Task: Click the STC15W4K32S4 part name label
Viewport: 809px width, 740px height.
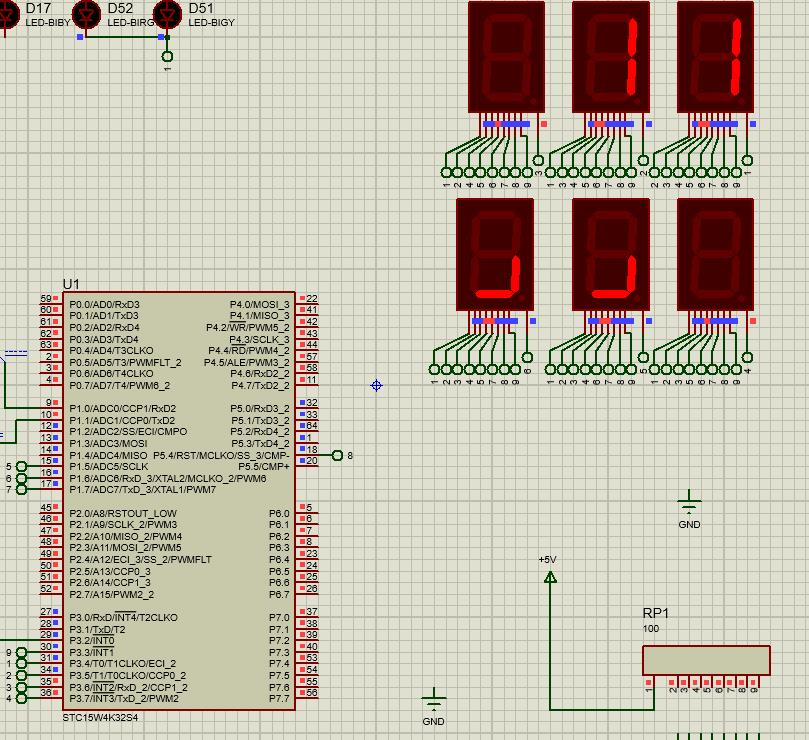Action: click(100, 717)
